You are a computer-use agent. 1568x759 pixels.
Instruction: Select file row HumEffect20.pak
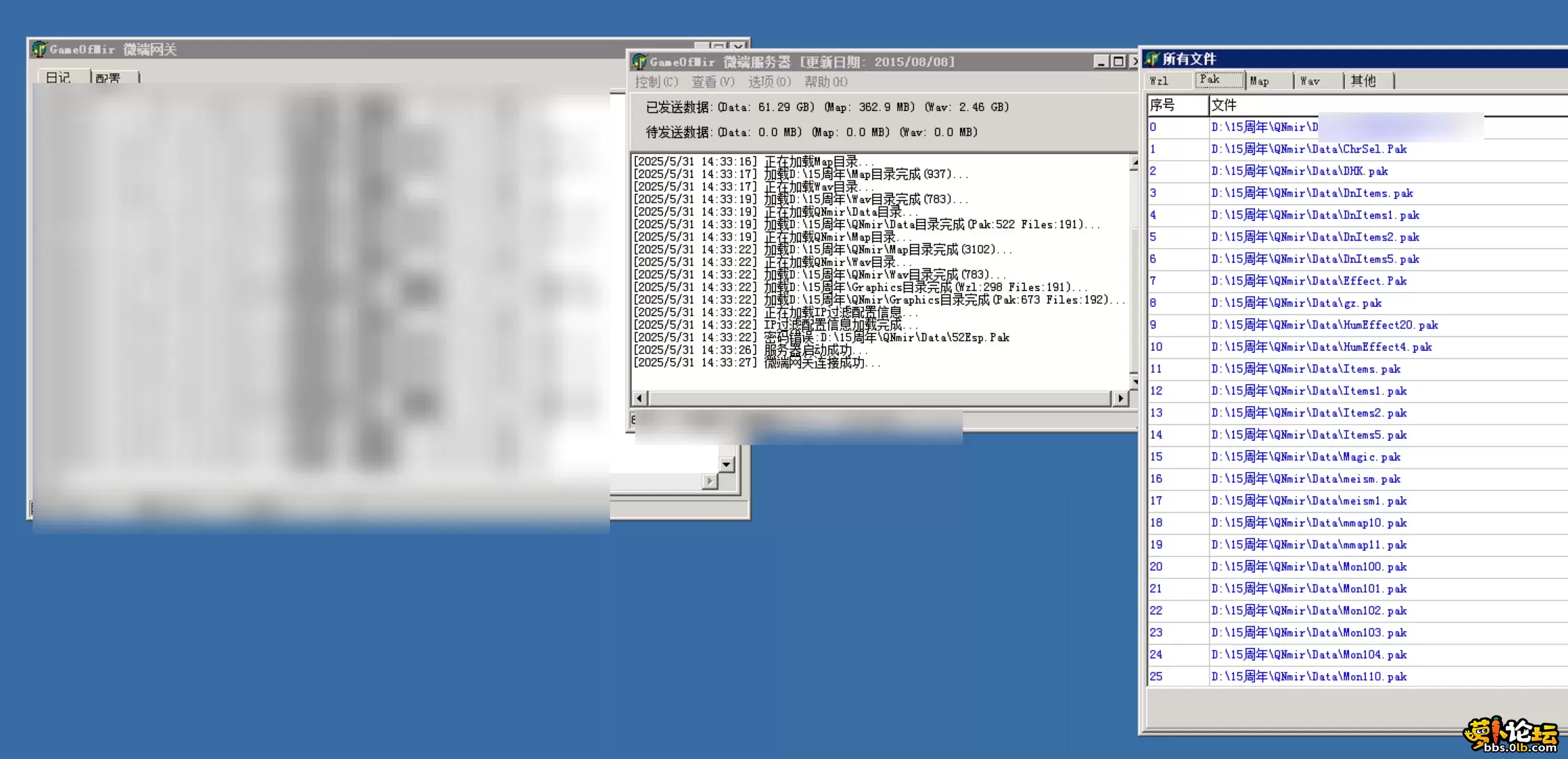point(1357,325)
